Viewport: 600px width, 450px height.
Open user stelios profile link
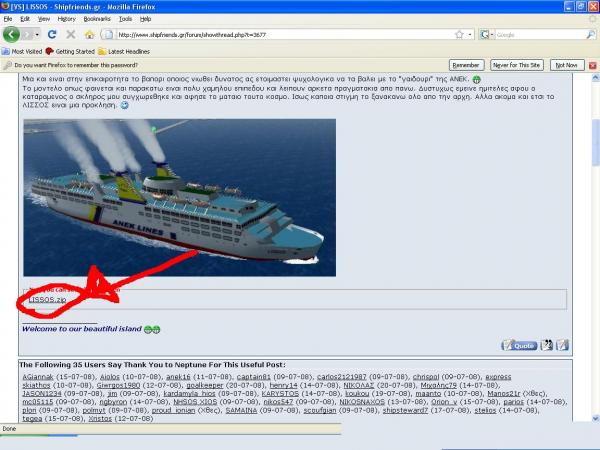click(x=485, y=410)
